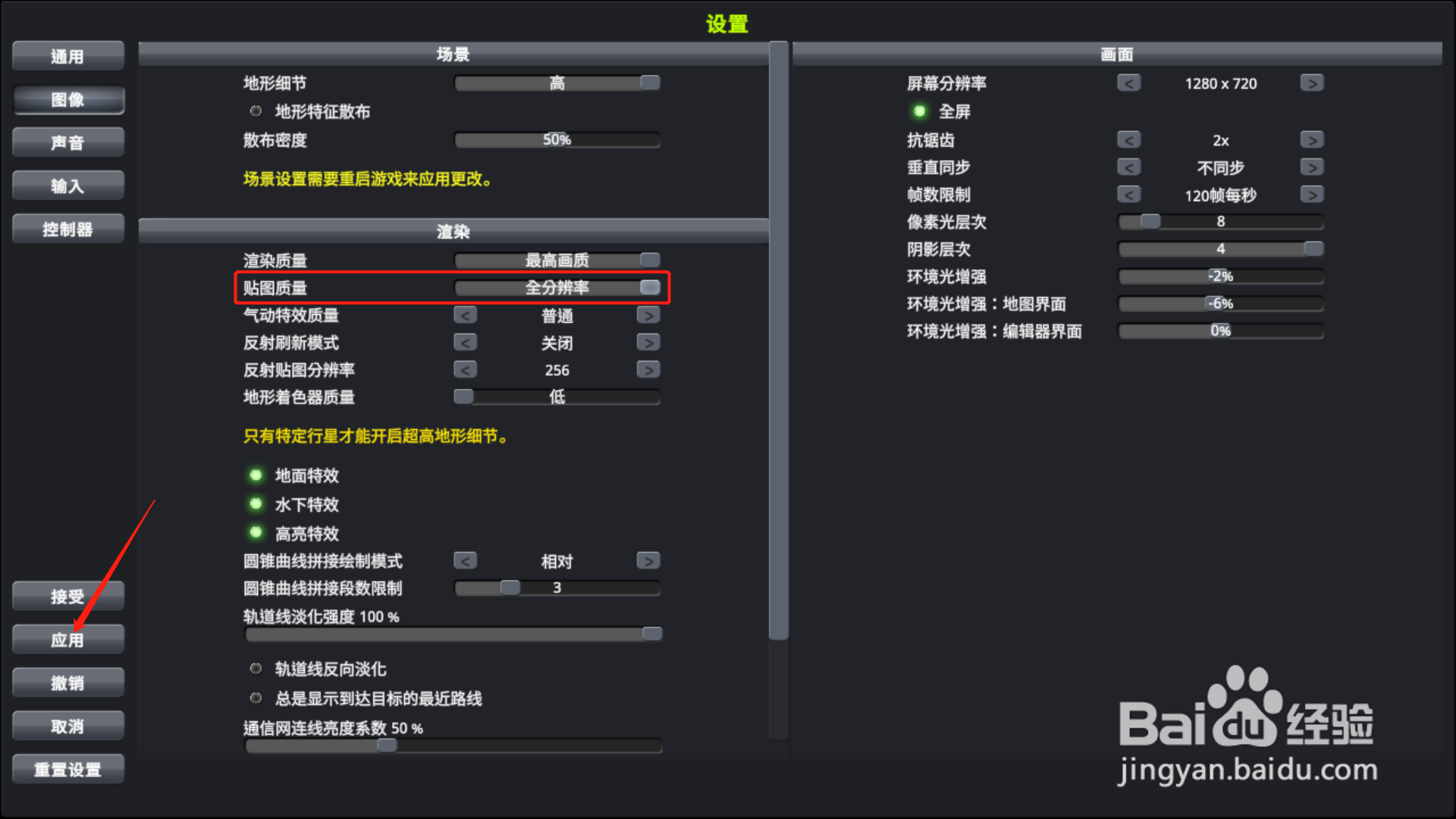
Task: Click the 重置设置 button
Action: pyautogui.click(x=68, y=769)
